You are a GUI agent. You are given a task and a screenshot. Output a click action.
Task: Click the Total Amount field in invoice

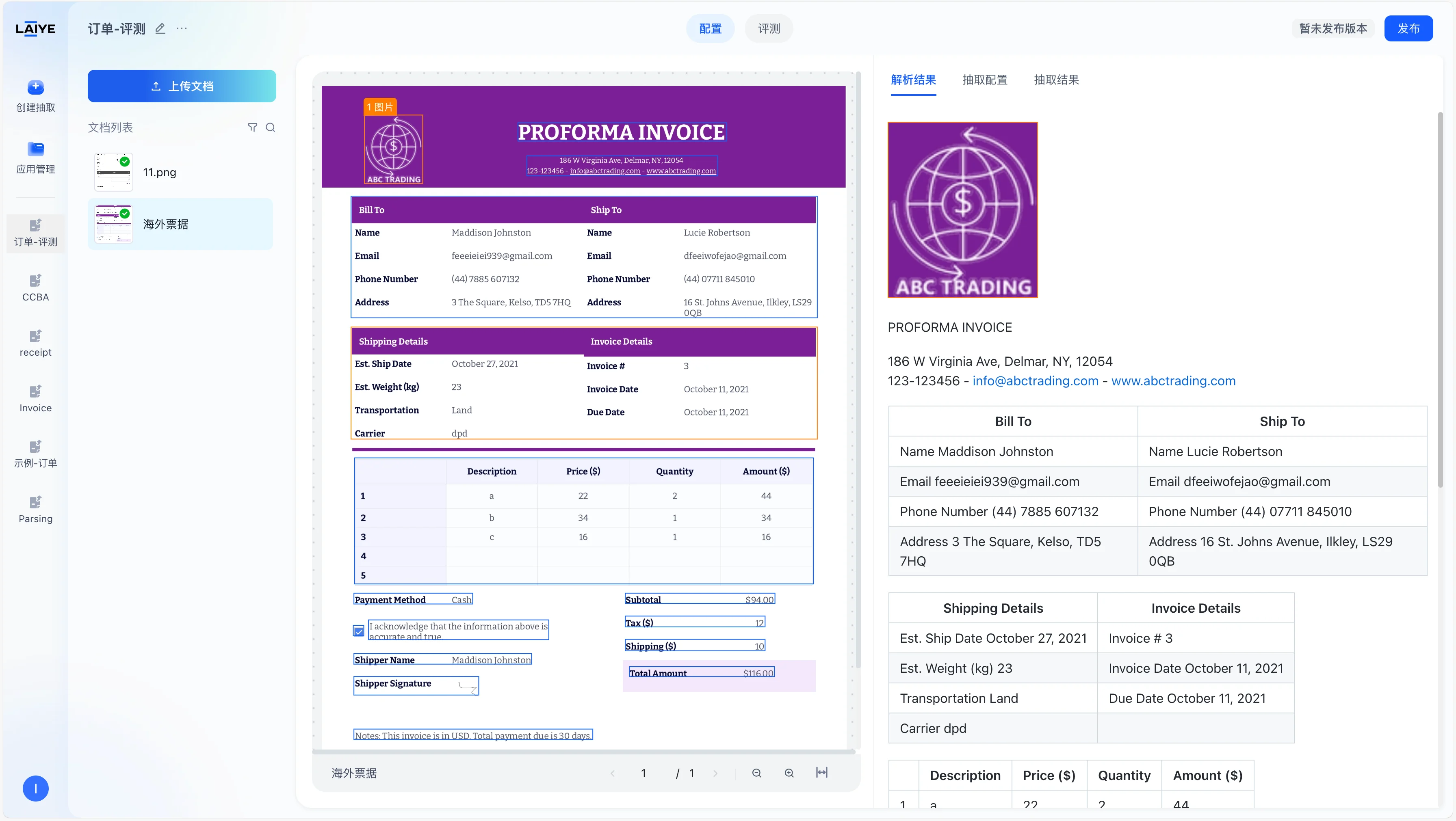coord(702,672)
